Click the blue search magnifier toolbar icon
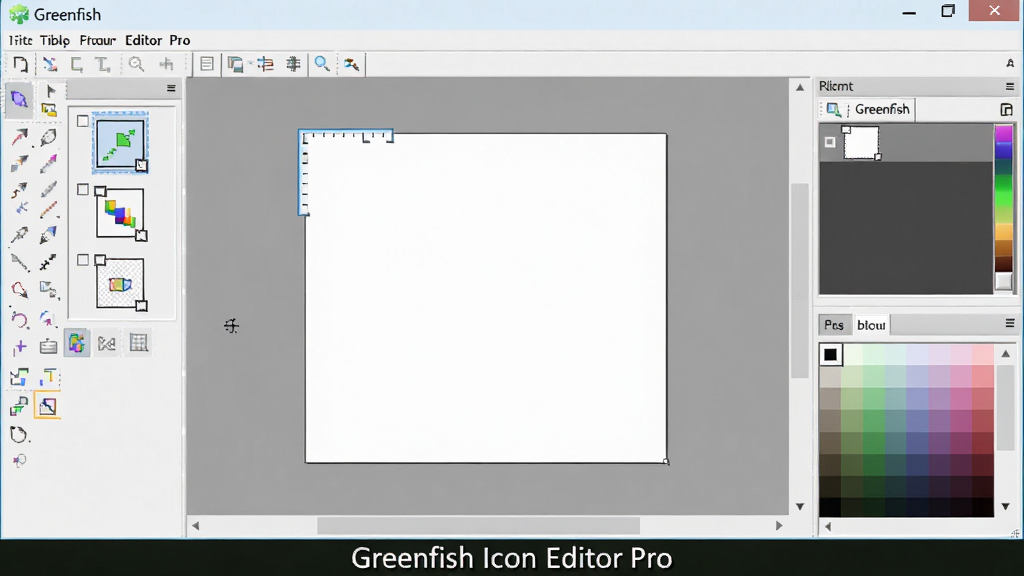Screen dimensions: 1024x576 [322, 64]
